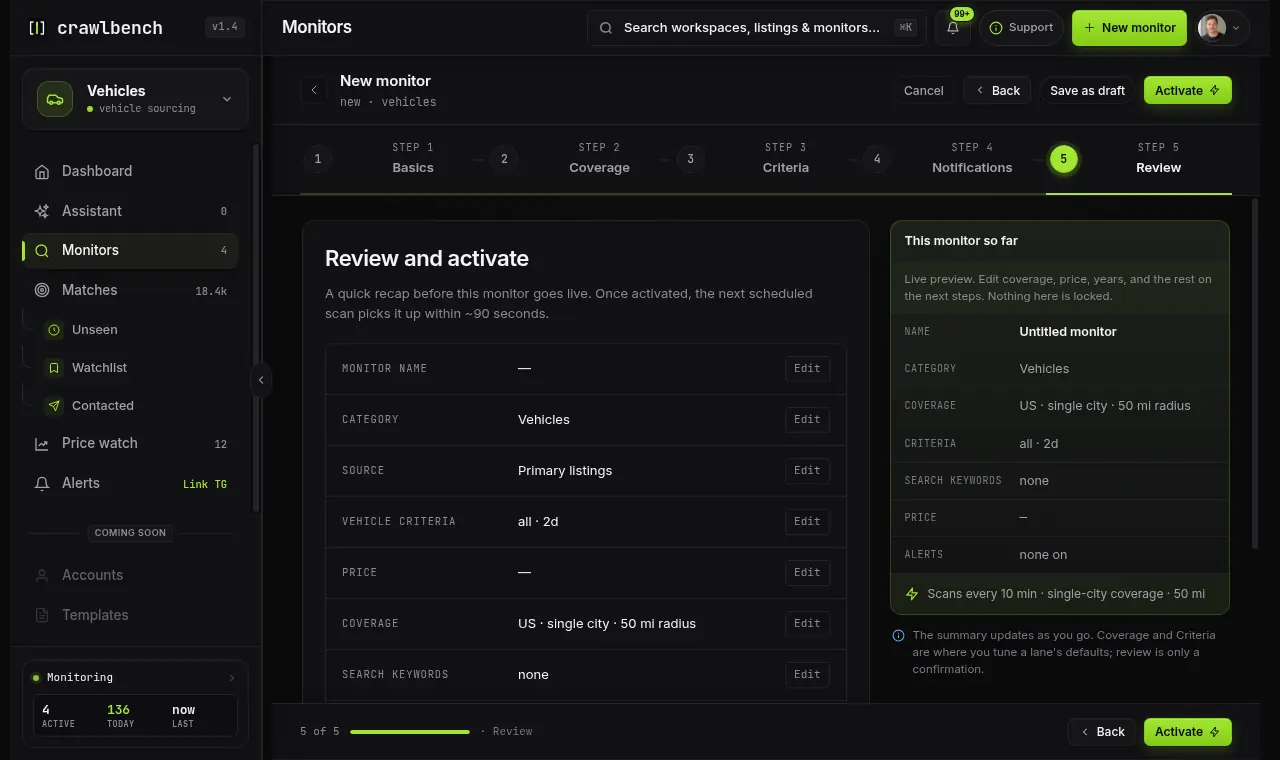Go to Step 3 Criteria
This screenshot has height=760, width=1280.
766,159
